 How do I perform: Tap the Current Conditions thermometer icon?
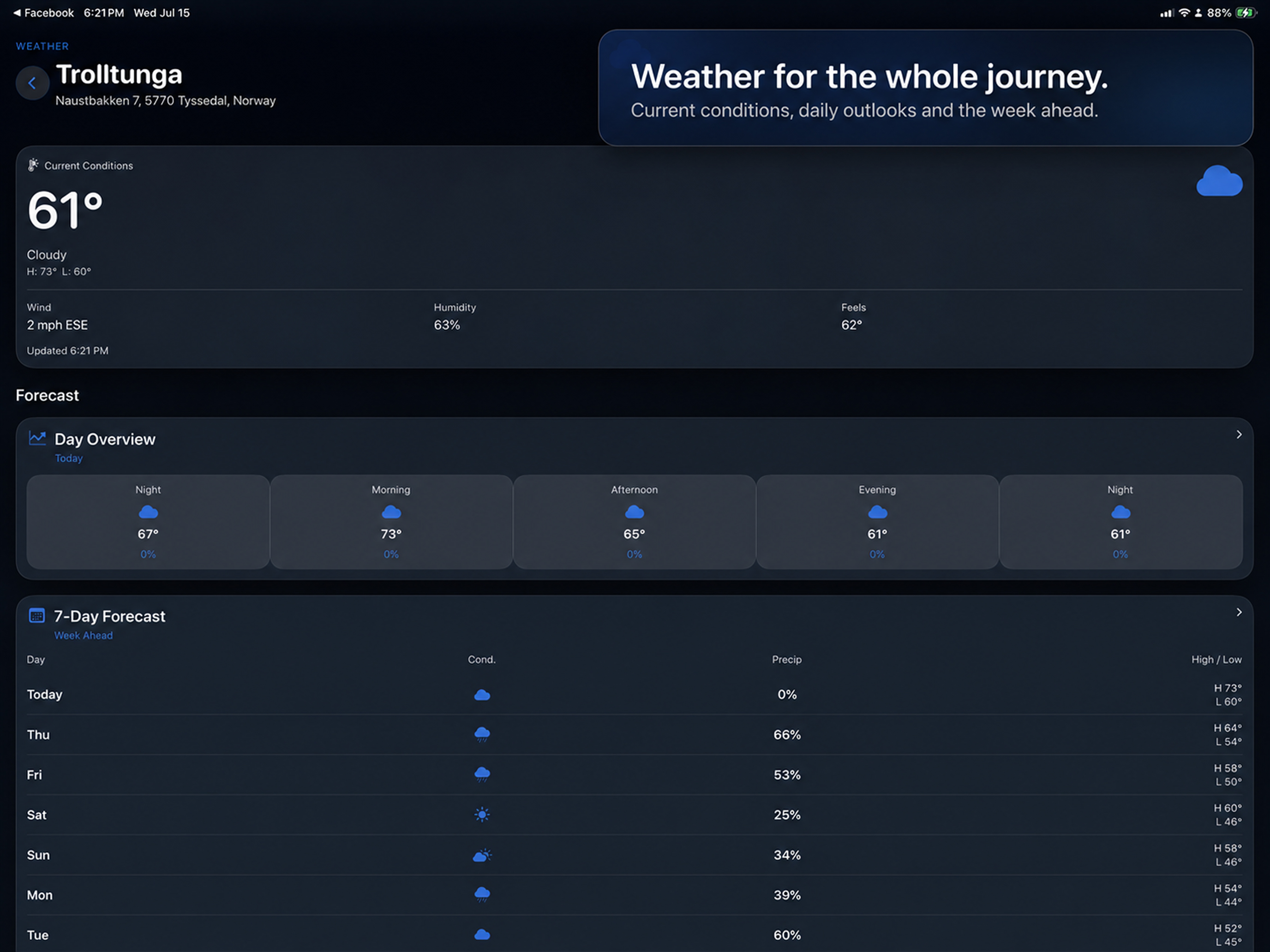[33, 165]
